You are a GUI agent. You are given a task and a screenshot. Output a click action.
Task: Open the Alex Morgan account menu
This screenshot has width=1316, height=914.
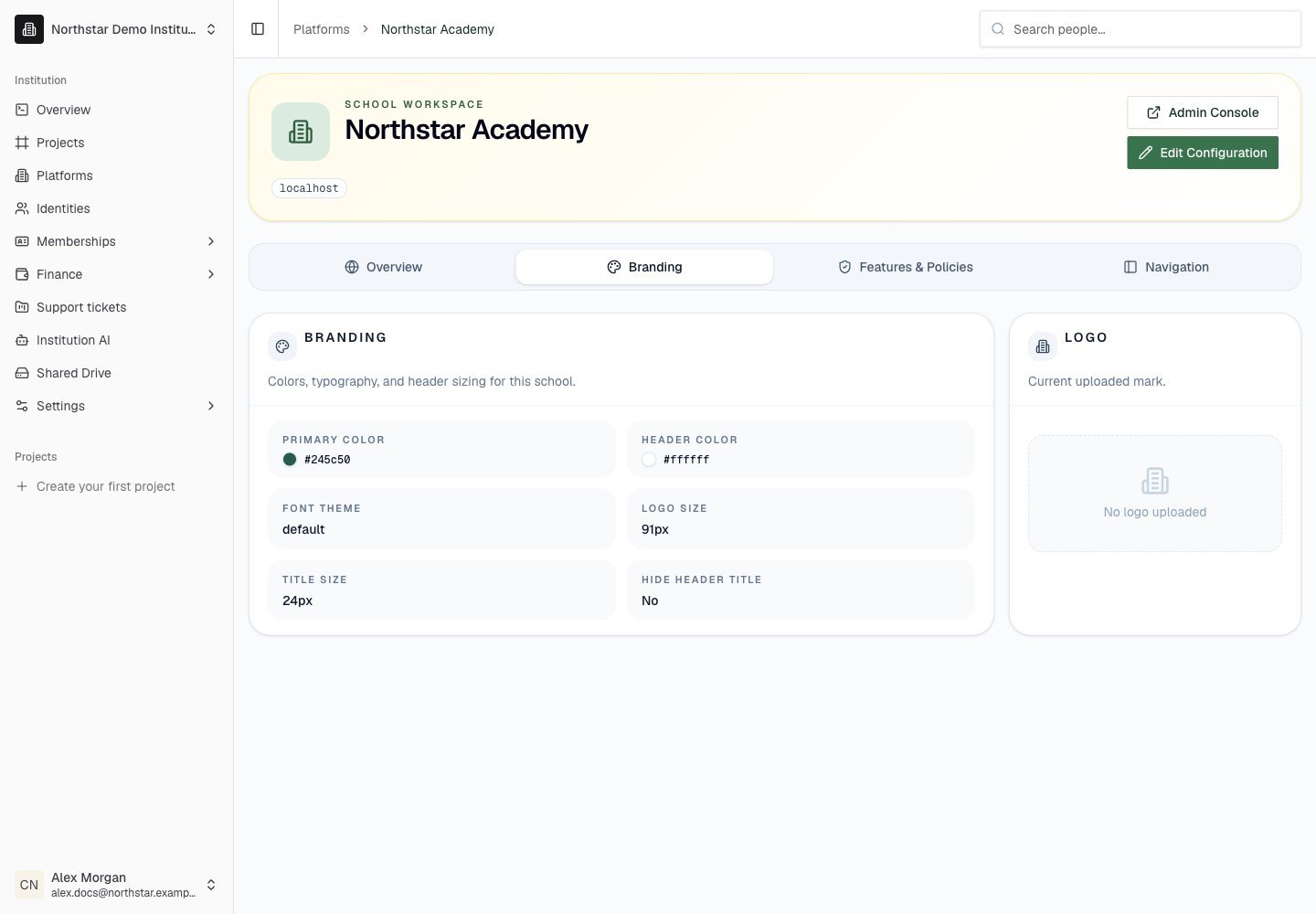tap(117, 885)
